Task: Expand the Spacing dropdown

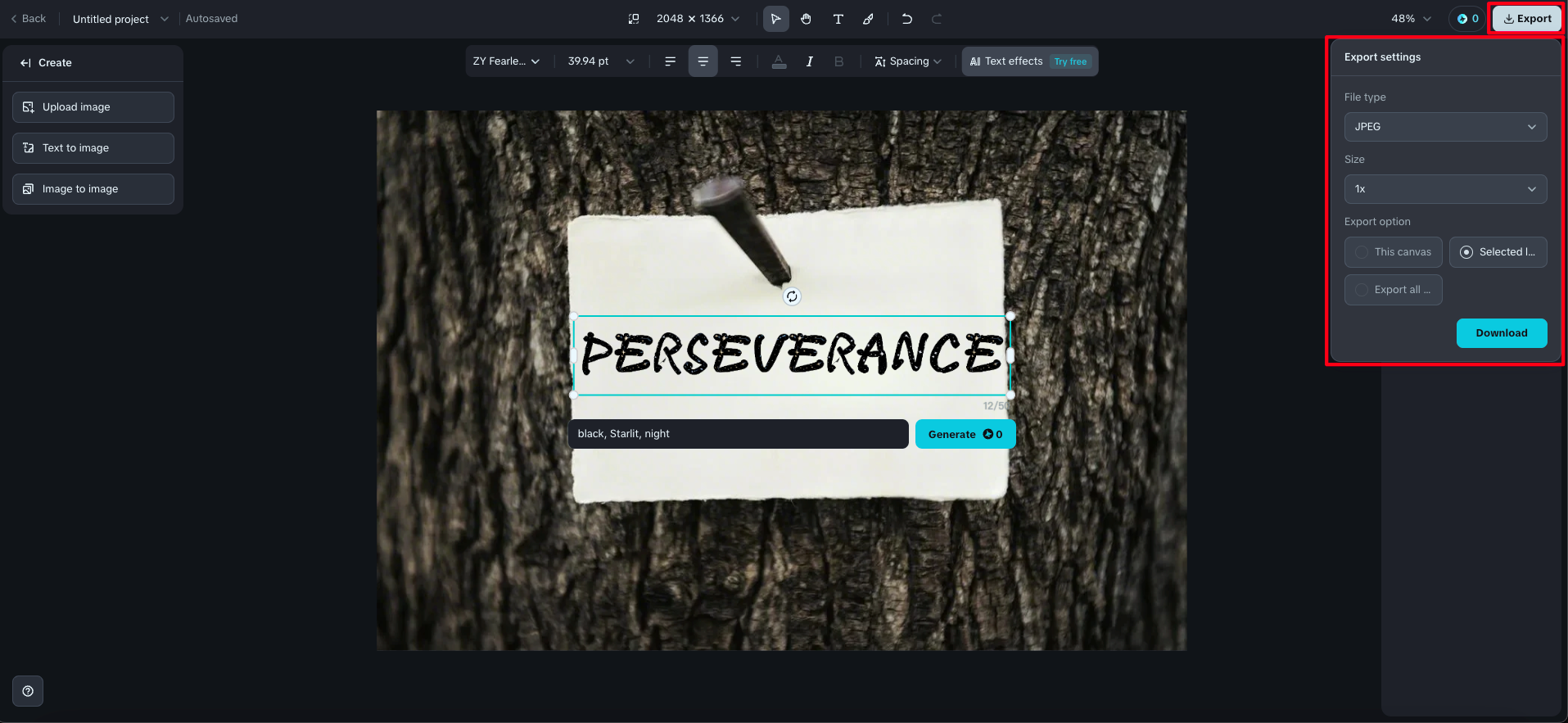Action: coord(908,61)
